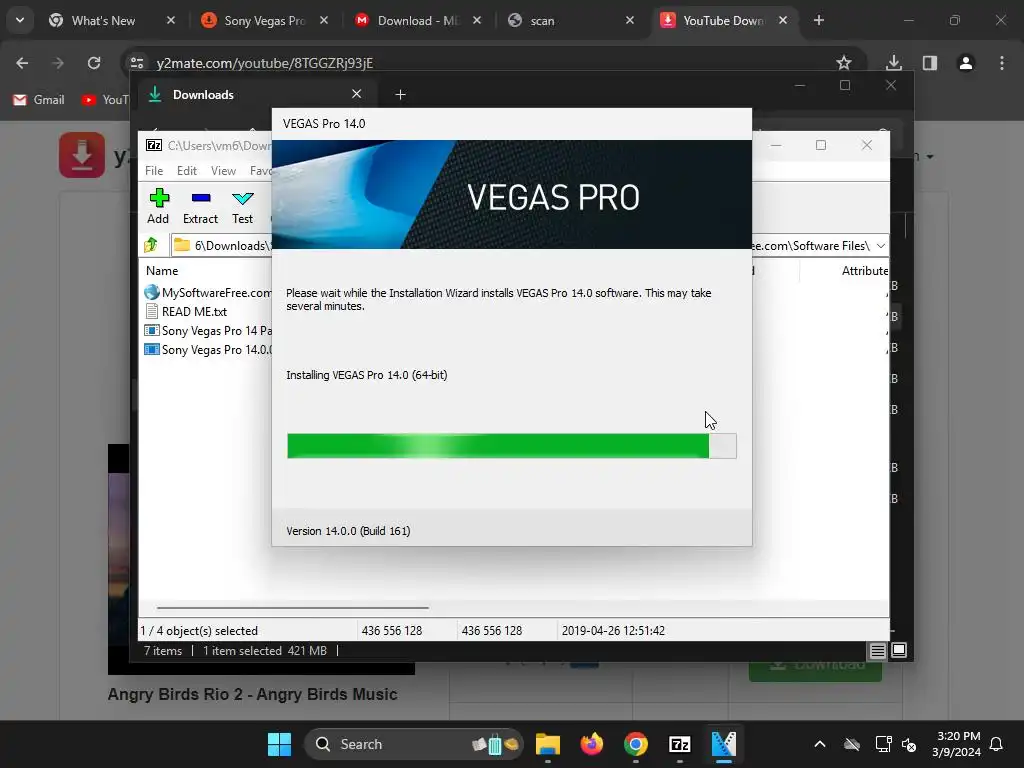Click the site information icon in address bar
The image size is (1024, 768).
(137, 63)
